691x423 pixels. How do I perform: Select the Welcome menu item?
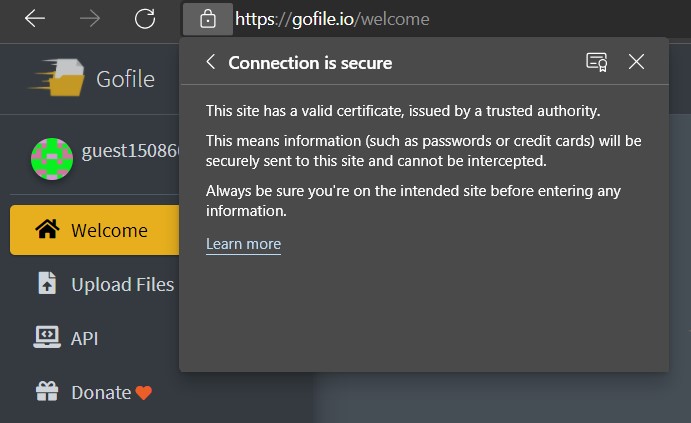click(x=95, y=230)
